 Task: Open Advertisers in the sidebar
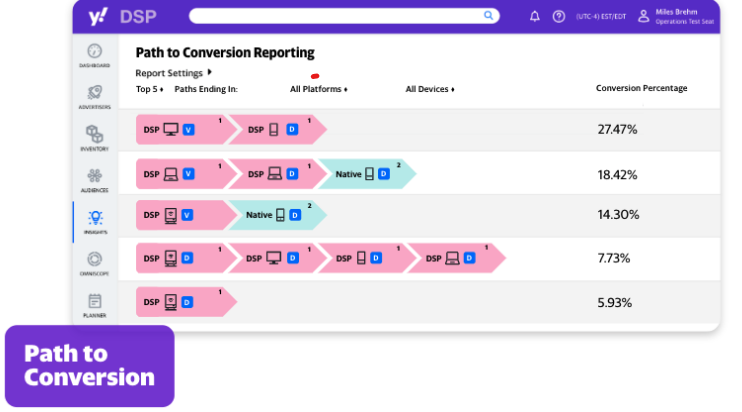click(95, 97)
